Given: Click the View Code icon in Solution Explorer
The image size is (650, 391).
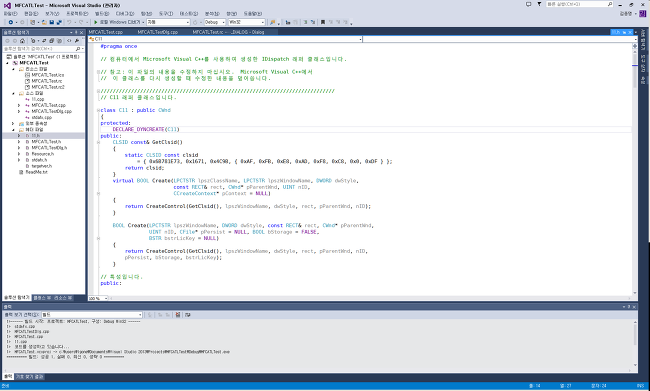Looking at the screenshot, I should click(x=69, y=41).
